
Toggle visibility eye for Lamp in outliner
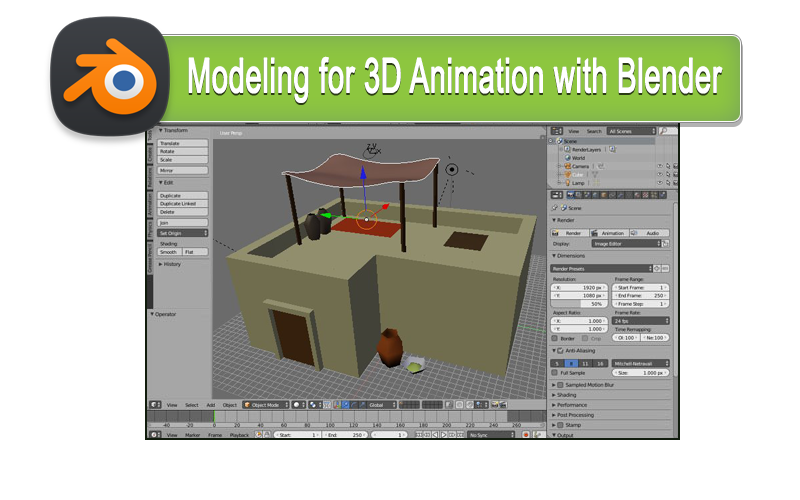click(x=660, y=183)
